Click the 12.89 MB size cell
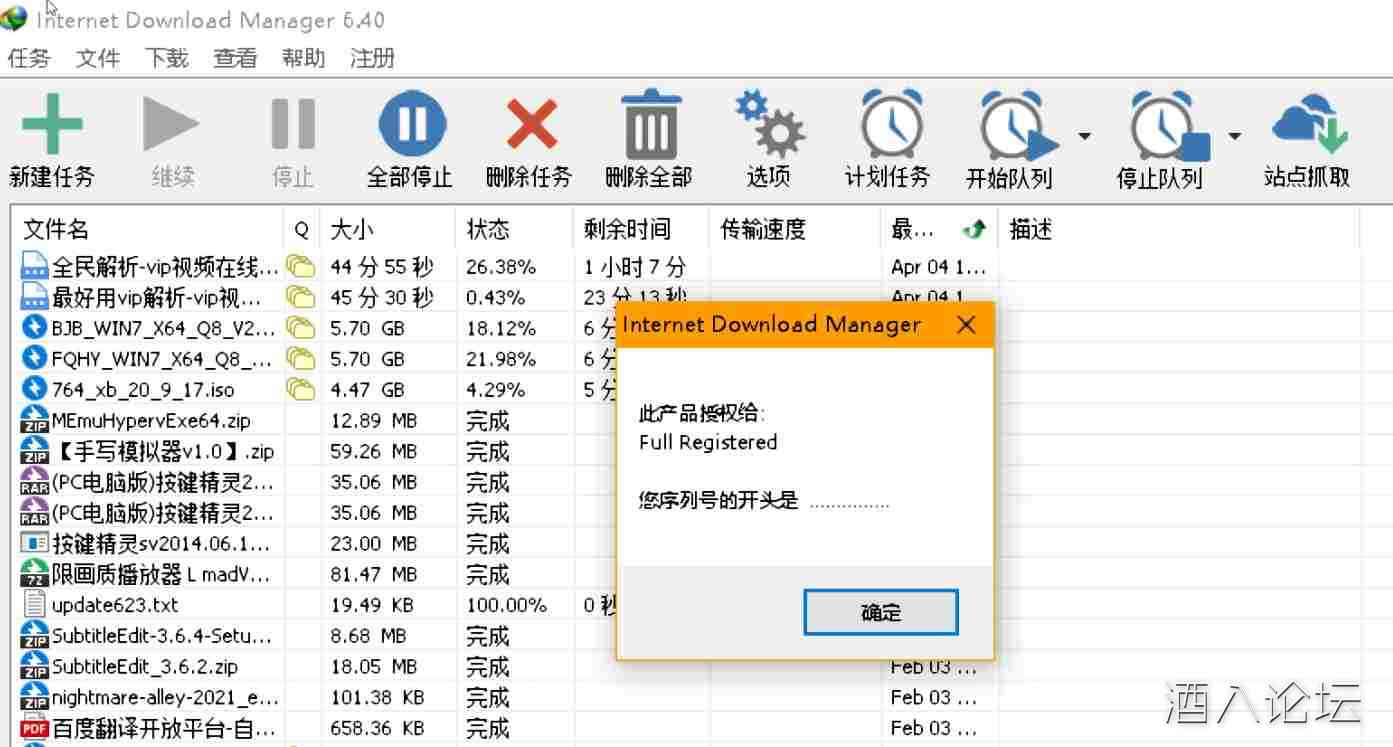This screenshot has width=1393, height=747. pyautogui.click(x=374, y=421)
